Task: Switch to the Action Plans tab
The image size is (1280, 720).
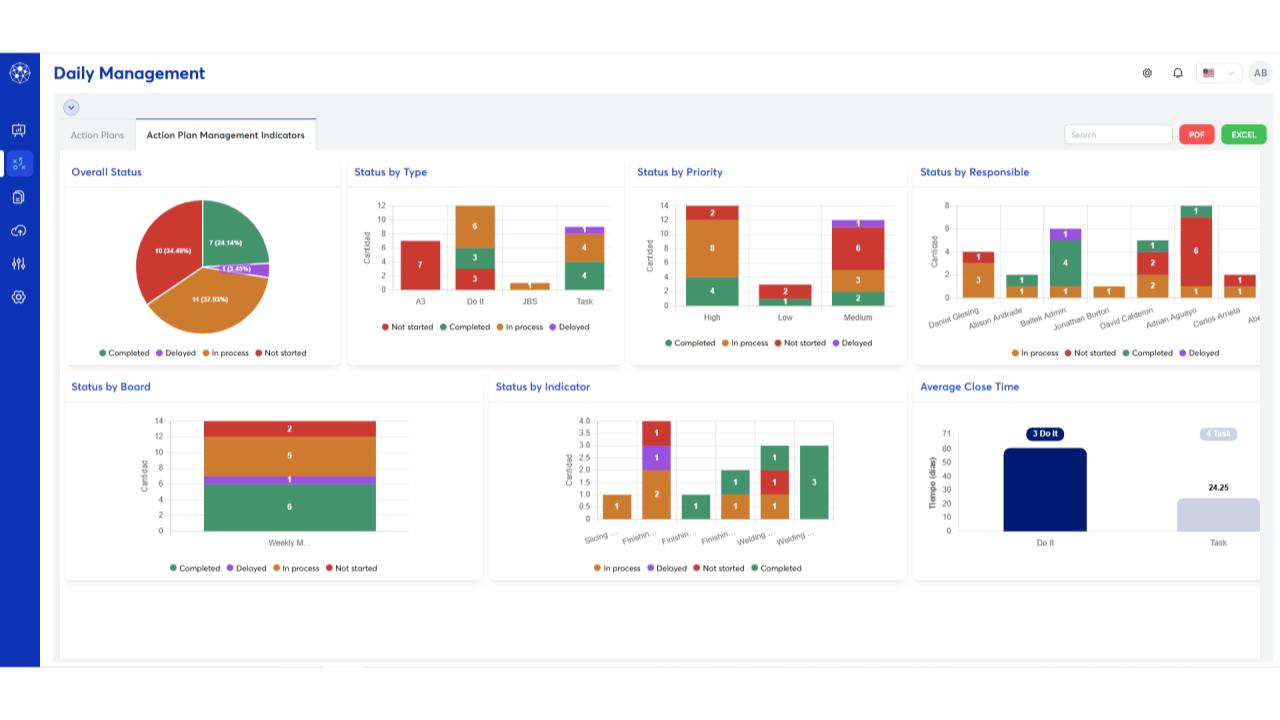Action: click(x=97, y=135)
